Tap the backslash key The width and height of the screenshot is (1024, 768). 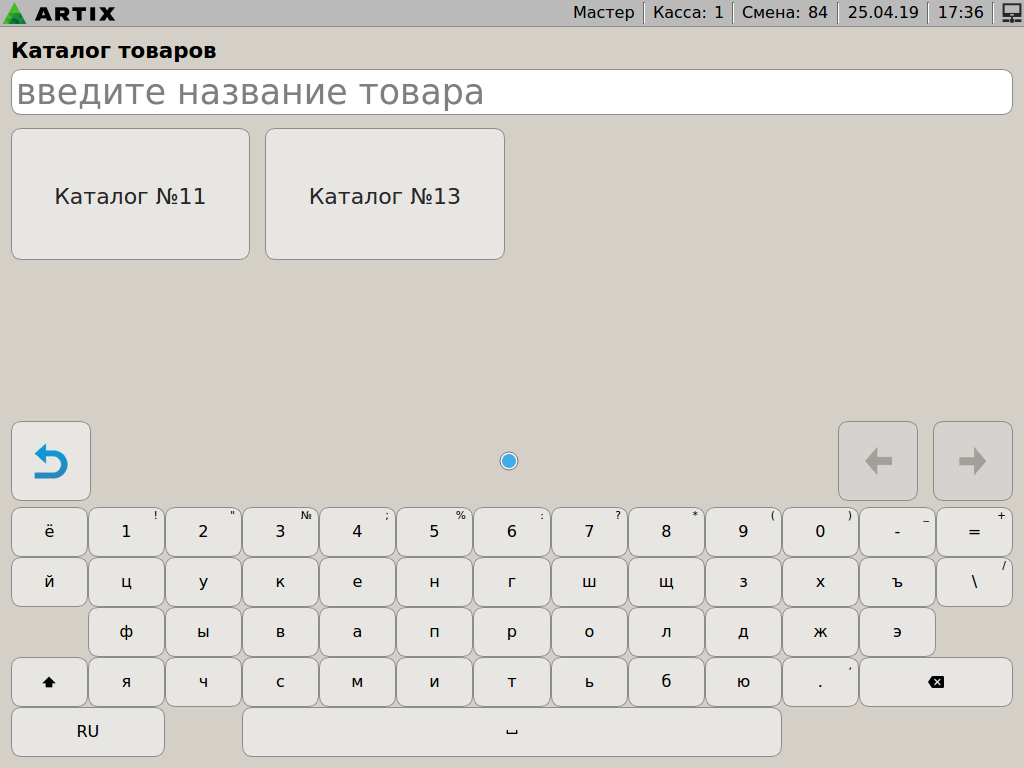[974, 582]
